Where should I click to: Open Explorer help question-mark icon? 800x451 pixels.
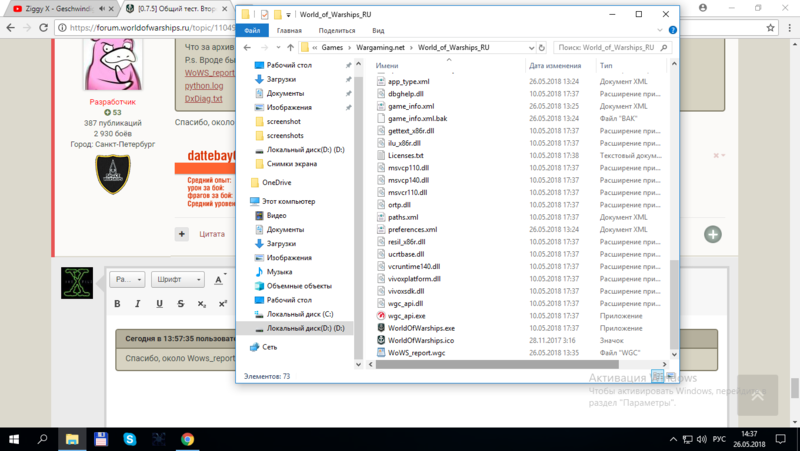(x=672, y=31)
